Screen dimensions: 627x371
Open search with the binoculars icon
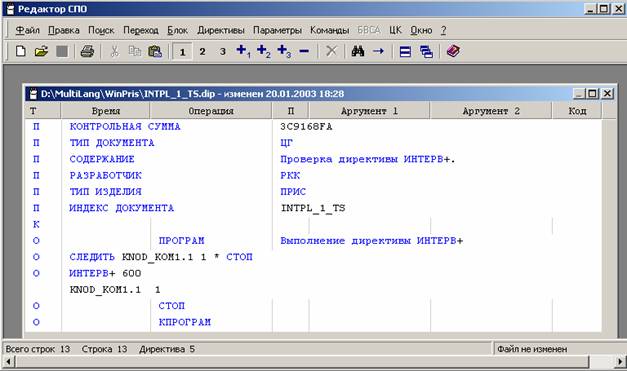click(357, 51)
